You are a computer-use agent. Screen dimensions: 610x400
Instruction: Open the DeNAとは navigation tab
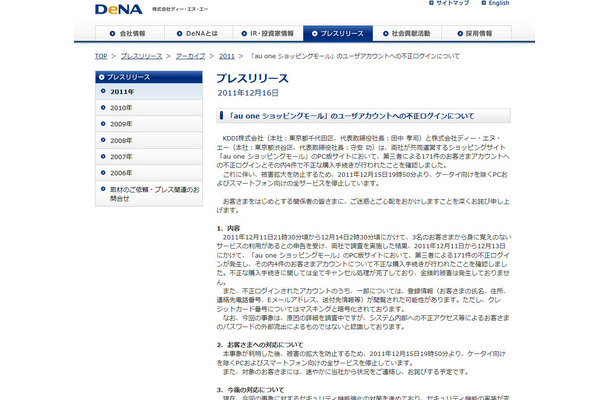(x=199, y=33)
